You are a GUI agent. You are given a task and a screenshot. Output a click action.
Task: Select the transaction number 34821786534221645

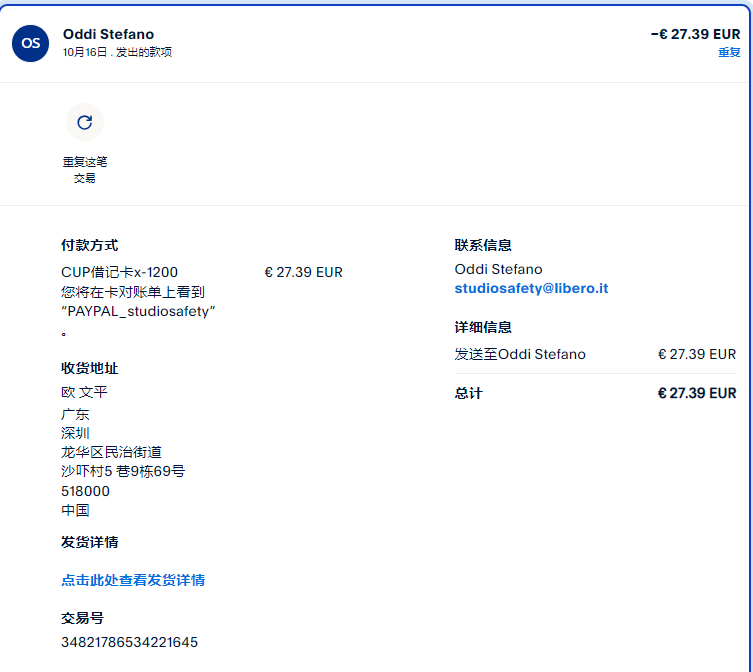click(x=129, y=642)
